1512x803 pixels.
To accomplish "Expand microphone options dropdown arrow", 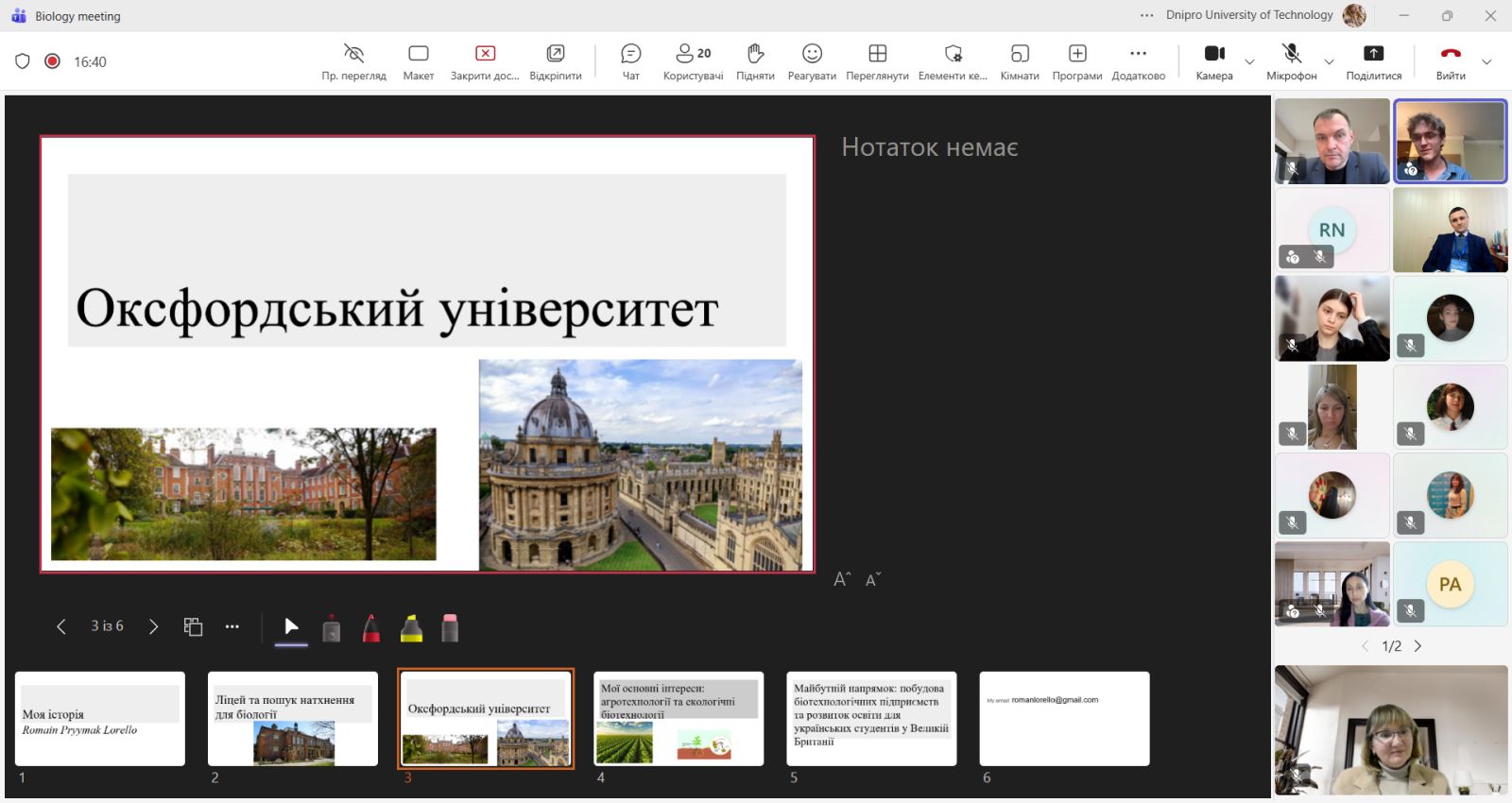I will tap(1329, 62).
